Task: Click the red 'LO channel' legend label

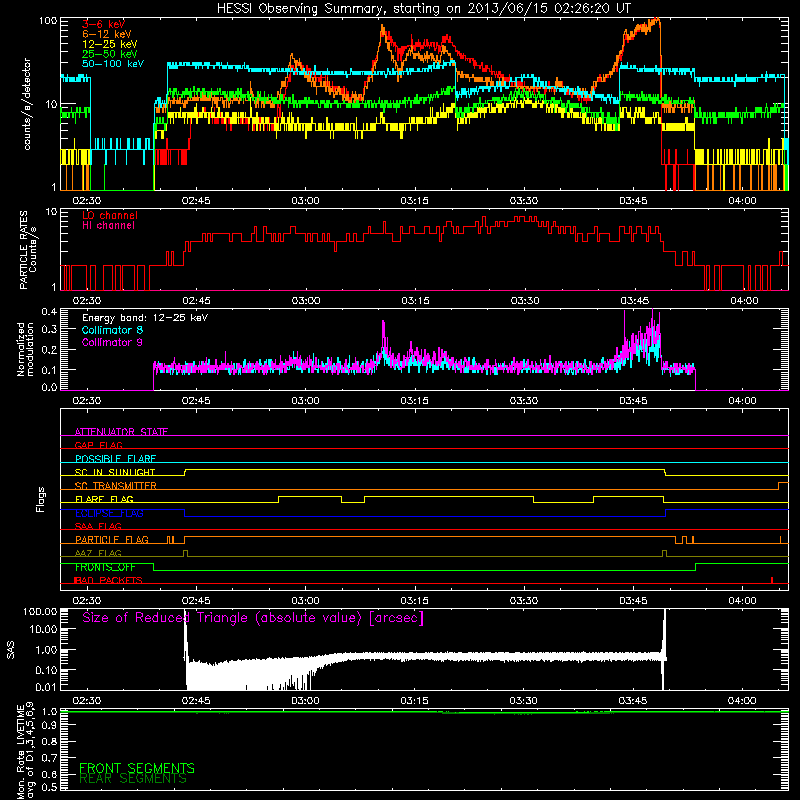Action: [110, 215]
